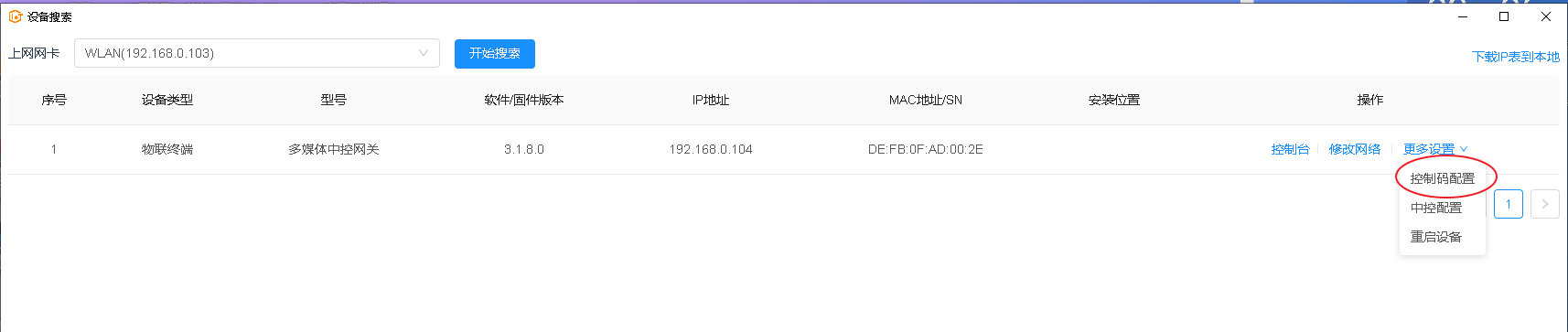Click the MAC address DE:FB:0F:AD:00:2E cell
This screenshot has width=1568, height=332.
[x=926, y=149]
